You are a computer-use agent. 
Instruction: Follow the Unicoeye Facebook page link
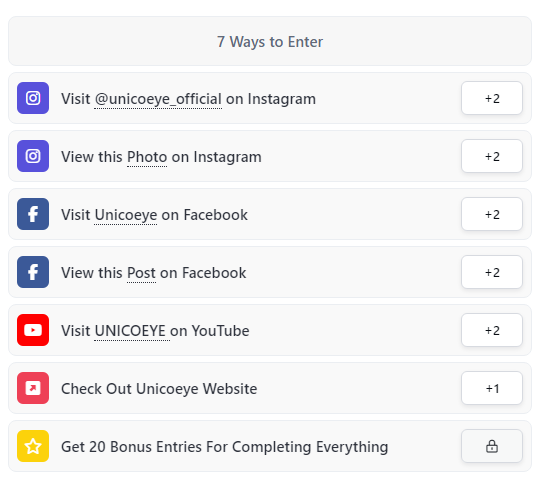[x=126, y=215]
